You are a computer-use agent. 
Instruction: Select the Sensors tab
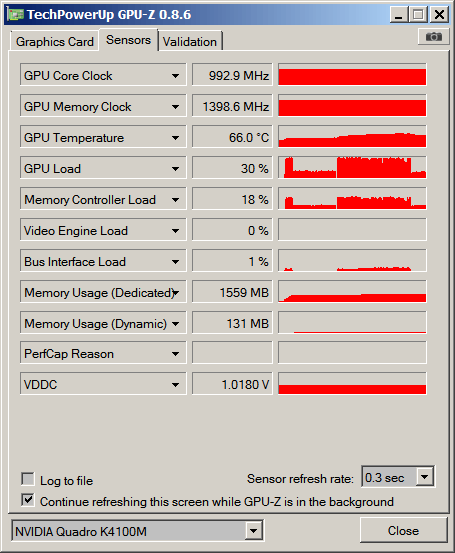[128, 40]
